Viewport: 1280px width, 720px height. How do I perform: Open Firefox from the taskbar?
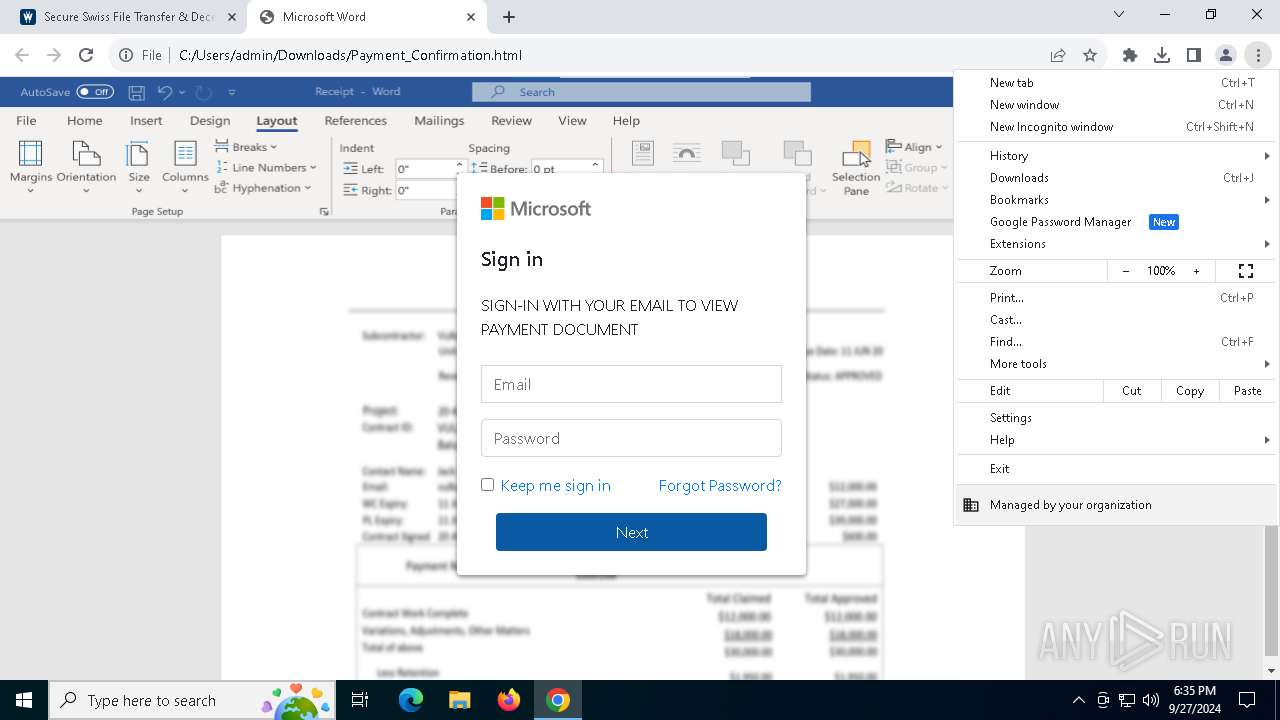508,700
